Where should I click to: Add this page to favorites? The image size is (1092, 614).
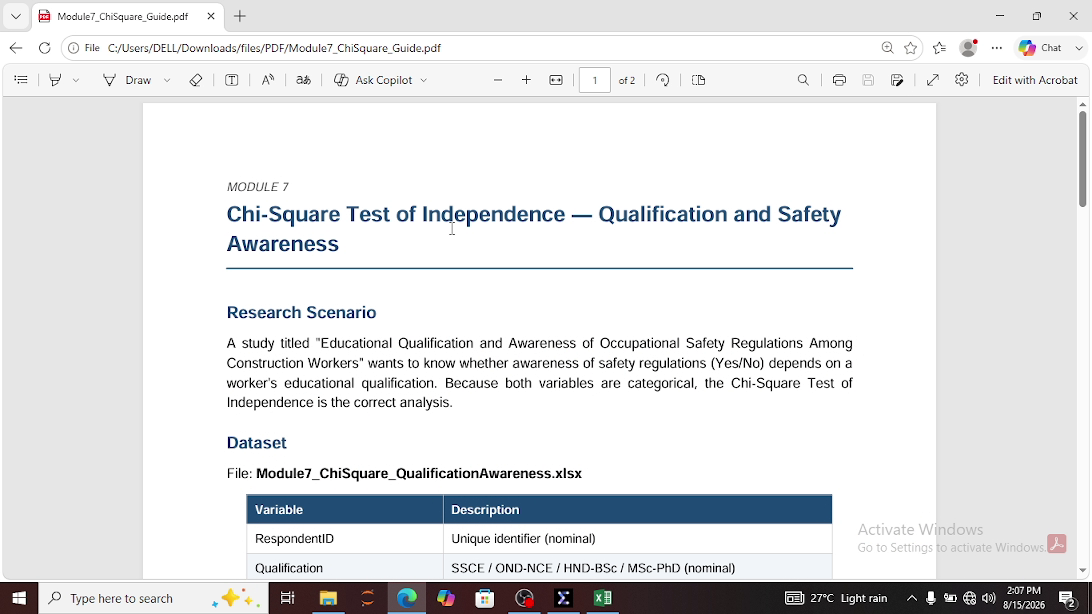click(x=910, y=48)
